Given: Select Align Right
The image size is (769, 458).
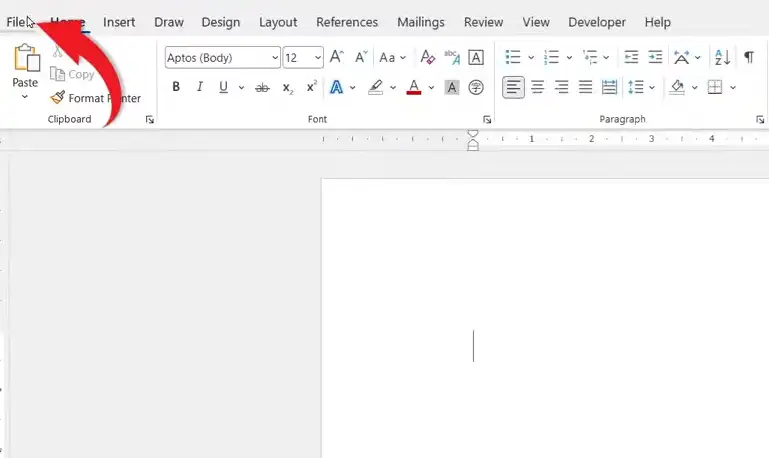Looking at the screenshot, I should pos(562,87).
